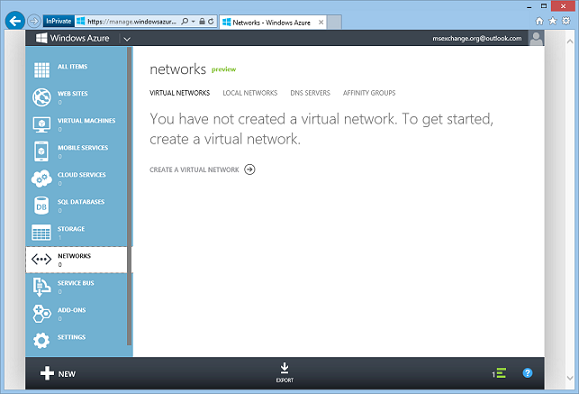Open the help question mark icon
The image size is (579, 394).
(527, 373)
